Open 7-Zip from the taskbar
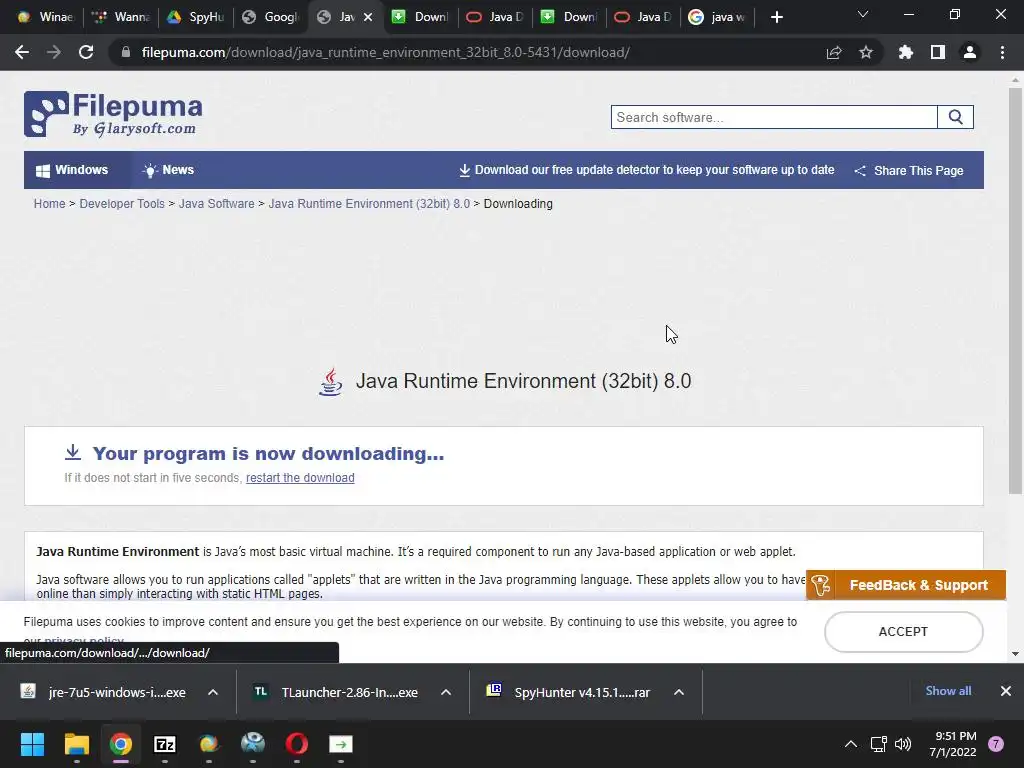Image resolution: width=1024 pixels, height=768 pixels. pos(165,744)
